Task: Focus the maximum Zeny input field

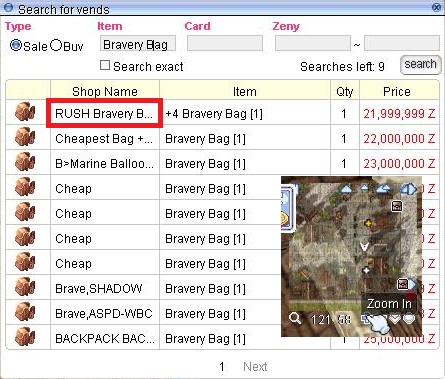Action: click(402, 44)
